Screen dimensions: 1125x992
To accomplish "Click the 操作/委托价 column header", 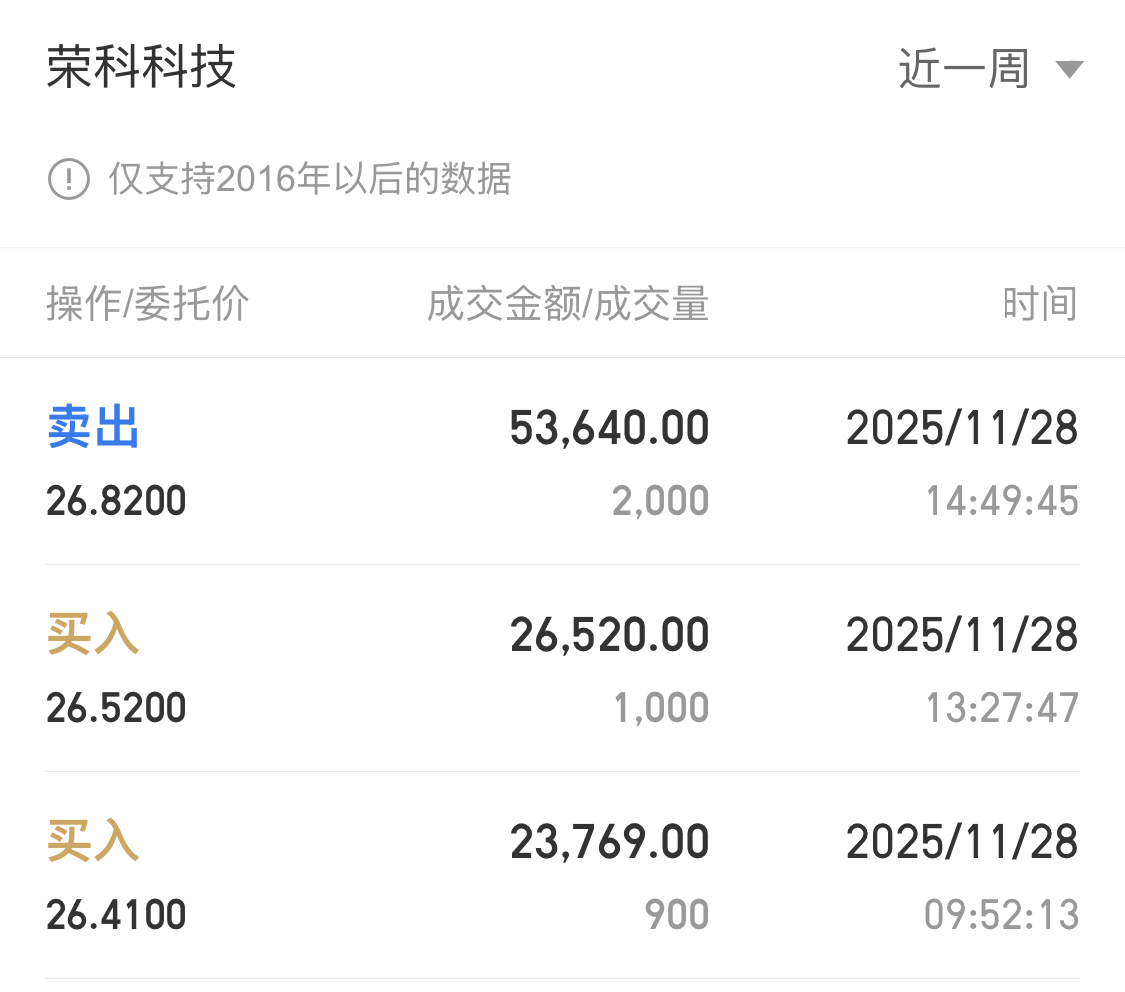I will point(147,304).
